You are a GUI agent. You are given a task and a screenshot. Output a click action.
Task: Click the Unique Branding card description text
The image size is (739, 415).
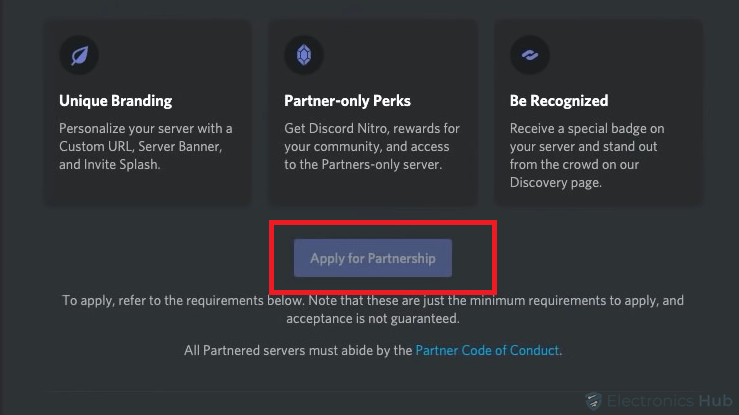point(146,146)
